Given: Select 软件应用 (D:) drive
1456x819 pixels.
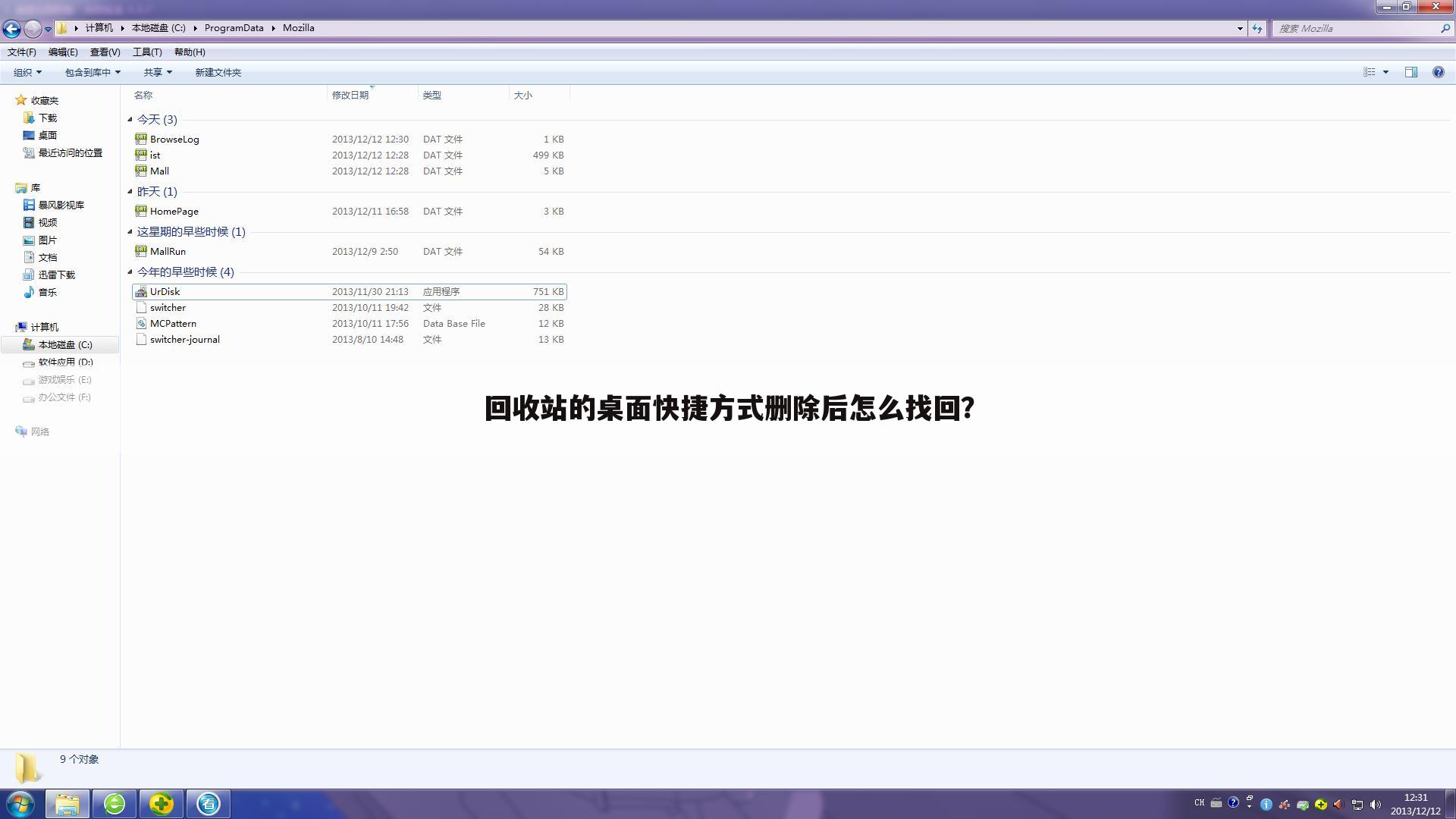Looking at the screenshot, I should click(66, 362).
